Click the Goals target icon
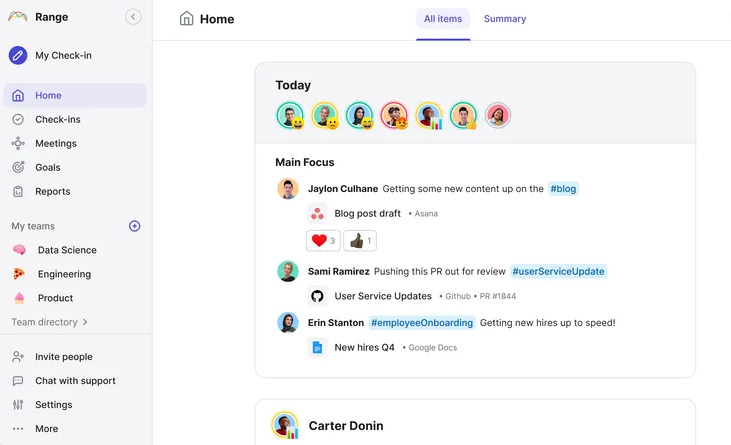This screenshot has width=731, height=445. point(18,167)
